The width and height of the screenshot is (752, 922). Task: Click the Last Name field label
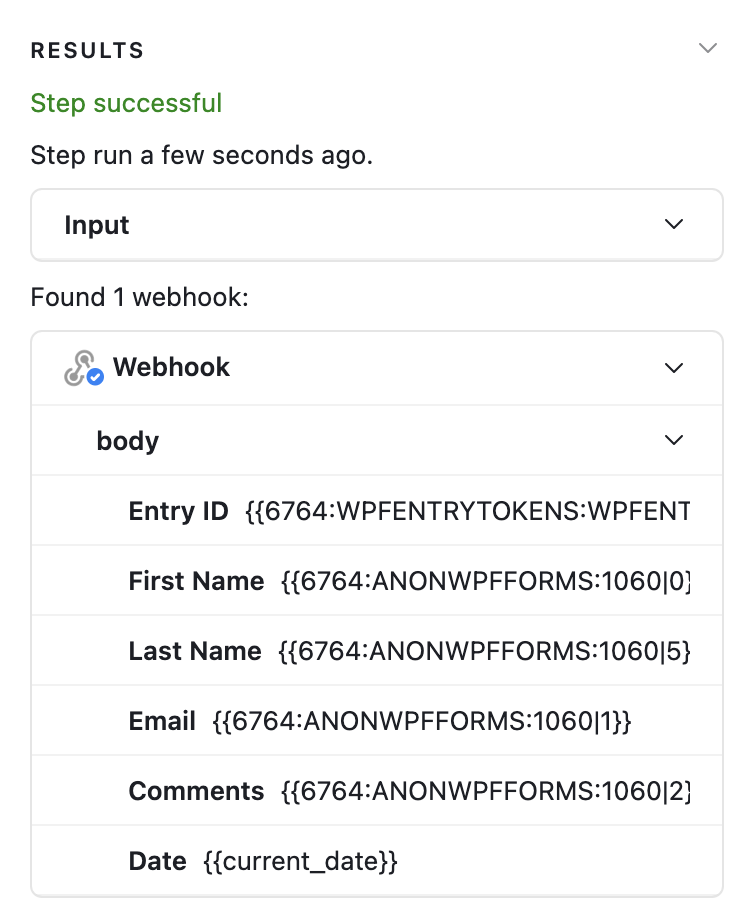tap(195, 651)
